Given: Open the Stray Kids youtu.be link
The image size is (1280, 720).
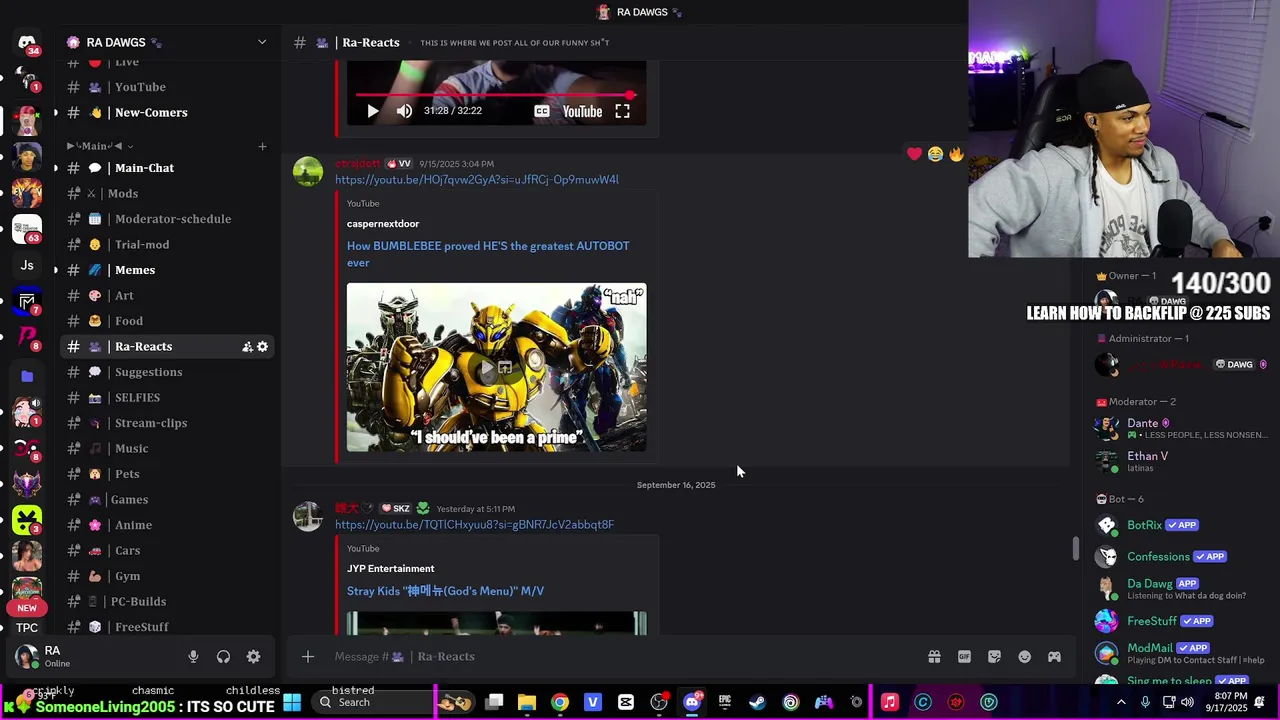Looking at the screenshot, I should point(474,525).
